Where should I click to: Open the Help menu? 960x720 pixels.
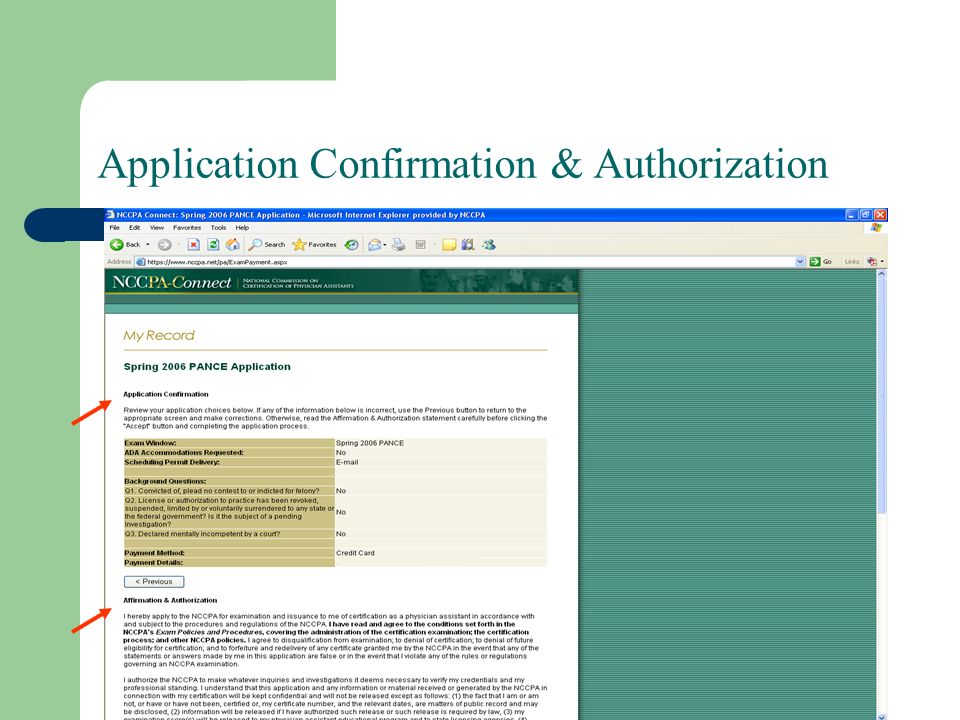click(242, 228)
